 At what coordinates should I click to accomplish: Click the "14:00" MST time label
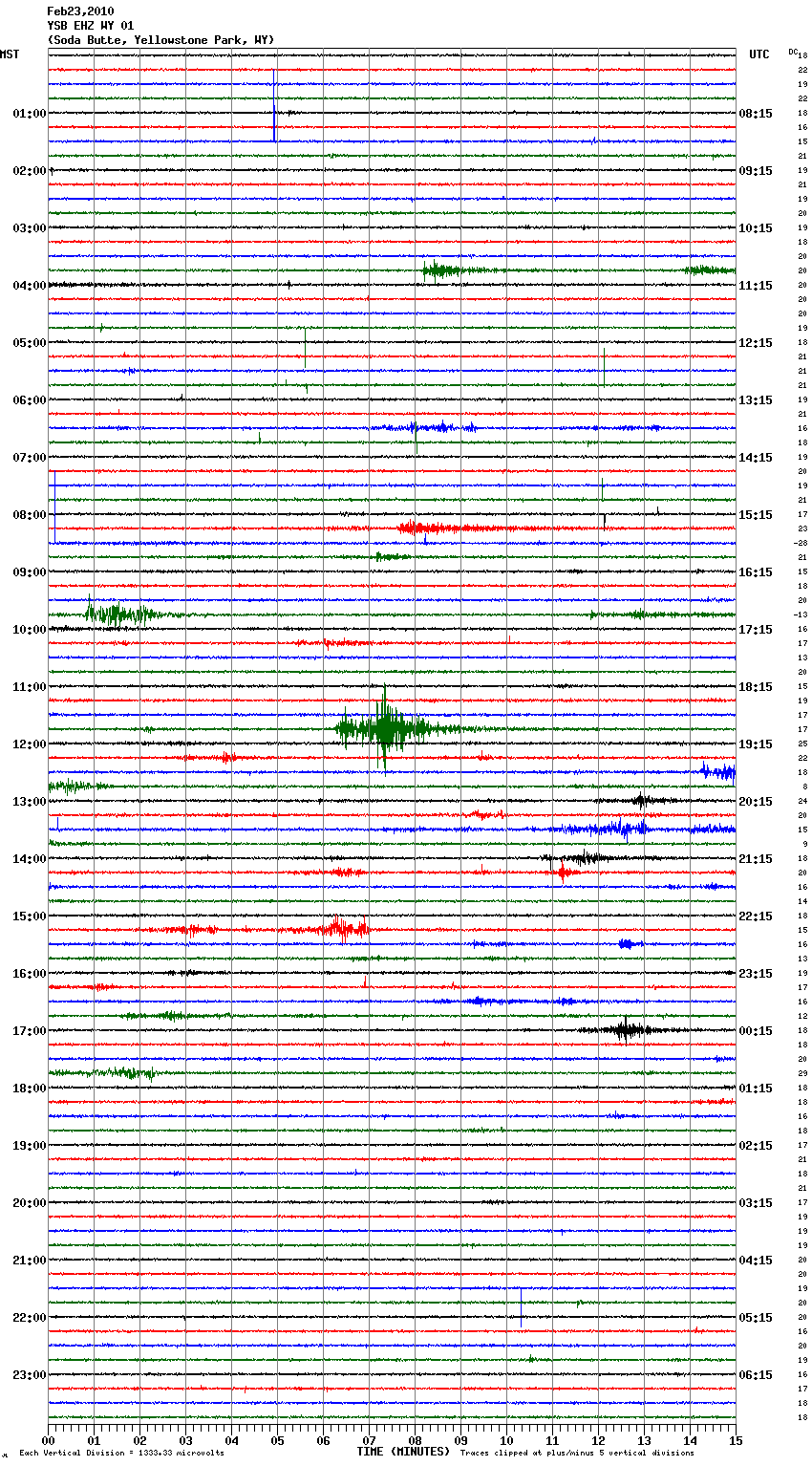click(30, 859)
